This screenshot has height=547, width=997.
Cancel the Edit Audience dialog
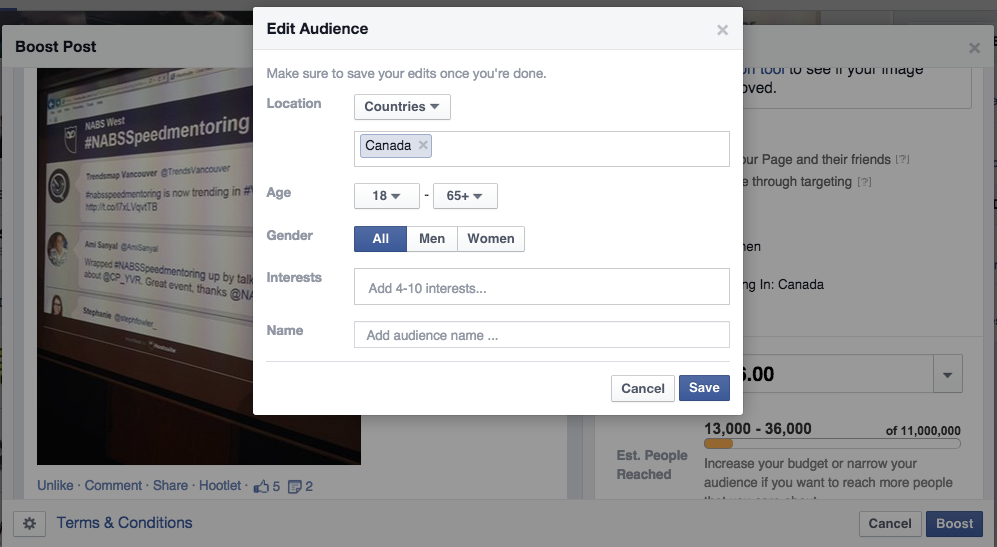point(643,389)
